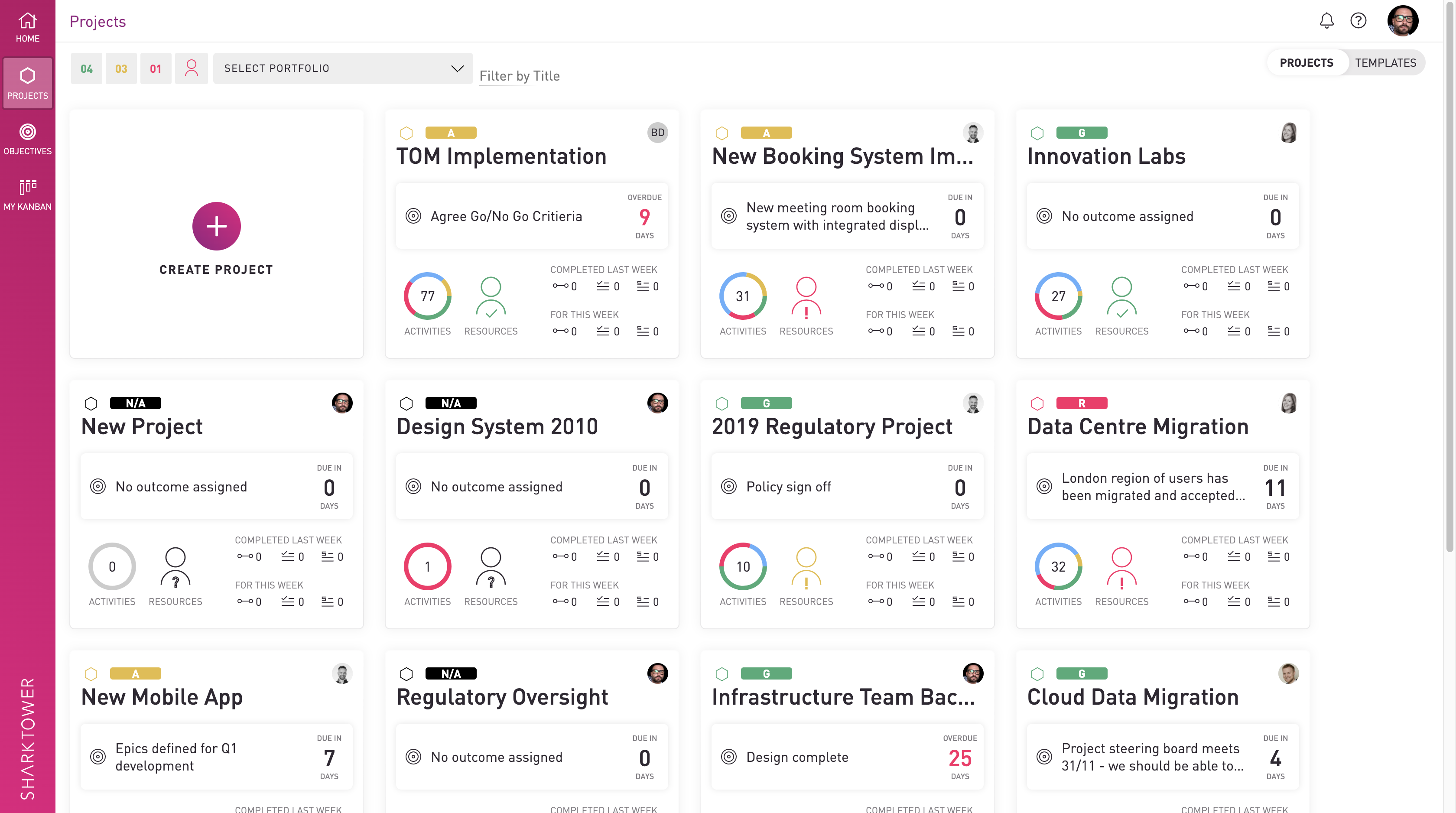Click the plus Create Project button
Image resolution: width=1456 pixels, height=813 pixels.
pyautogui.click(x=216, y=226)
